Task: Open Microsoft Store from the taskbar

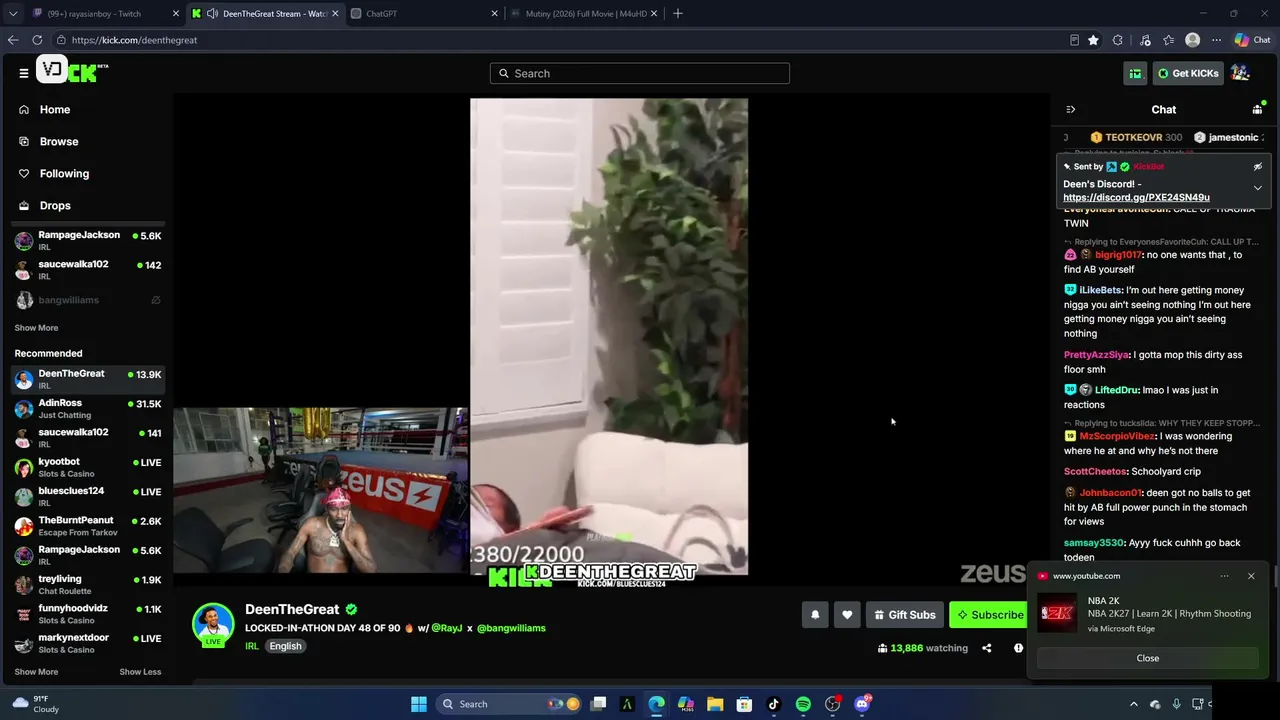Action: 744,704
